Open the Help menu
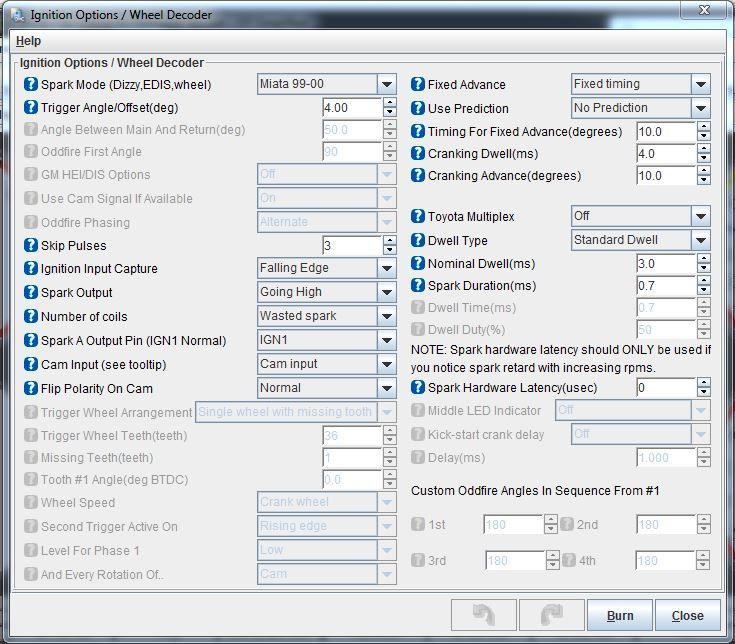The width and height of the screenshot is (735, 644). click(28, 41)
